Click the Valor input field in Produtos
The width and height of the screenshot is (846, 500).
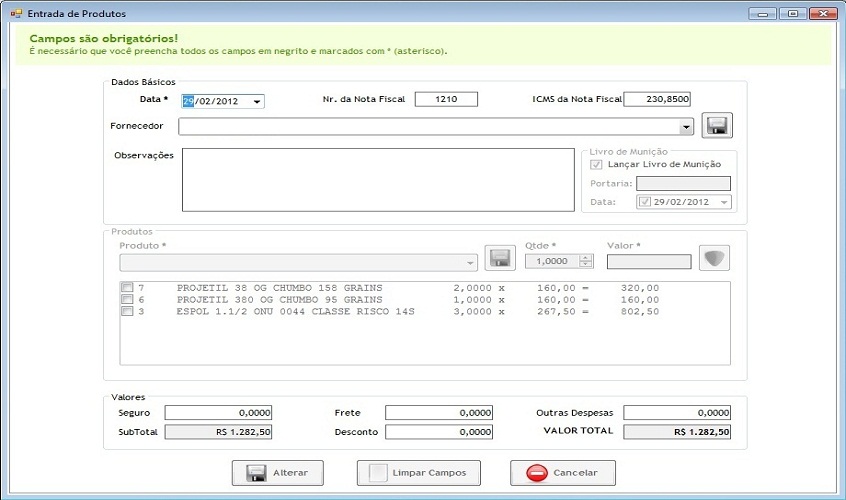[x=649, y=262]
